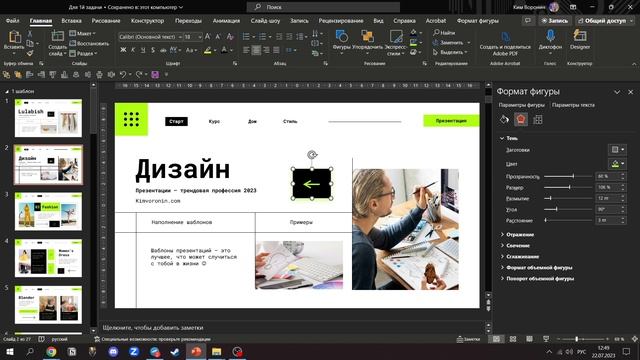Switch to Слайд-шоу tab
Viewport: 640px width, 360px height.
click(x=265, y=21)
